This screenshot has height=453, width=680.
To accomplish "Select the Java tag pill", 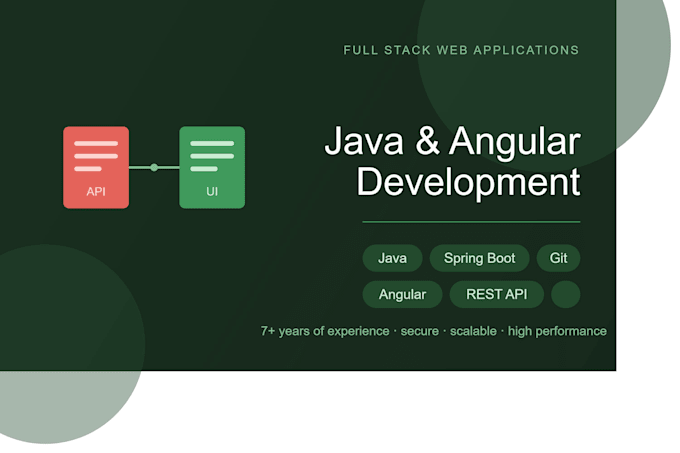I will click(392, 258).
